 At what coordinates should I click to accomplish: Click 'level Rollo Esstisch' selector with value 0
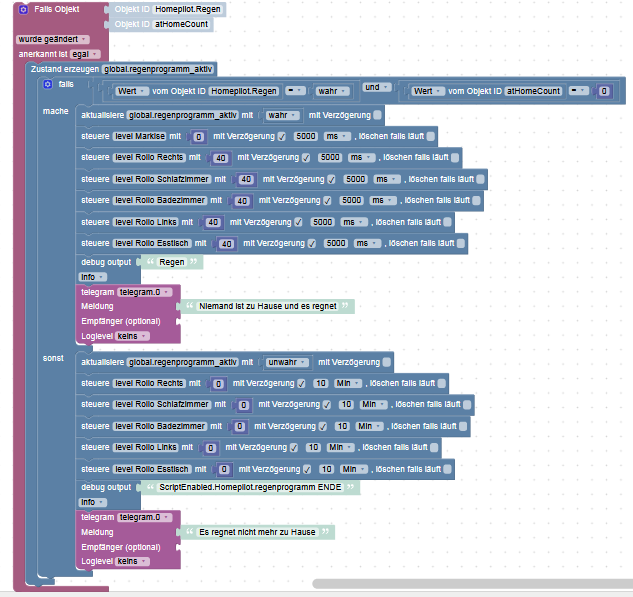click(152, 469)
